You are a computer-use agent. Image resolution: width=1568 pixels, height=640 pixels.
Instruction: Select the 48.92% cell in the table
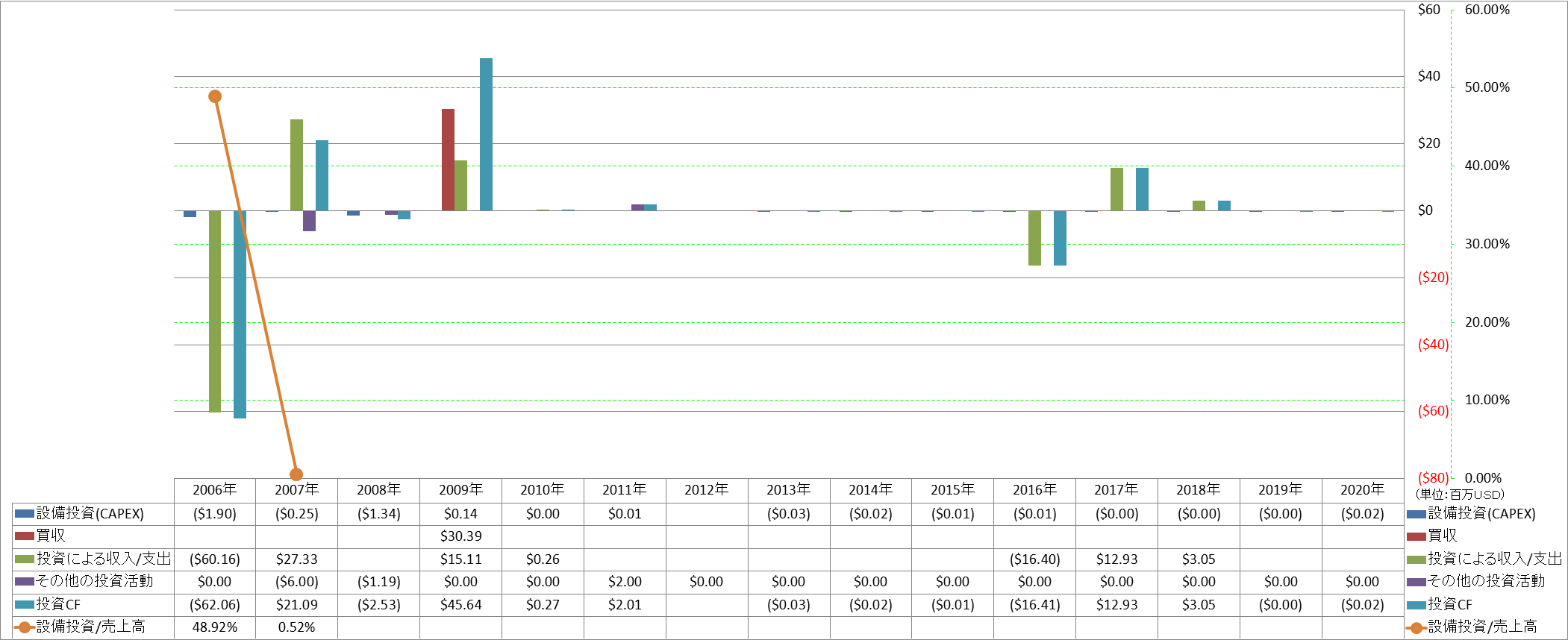(215, 627)
